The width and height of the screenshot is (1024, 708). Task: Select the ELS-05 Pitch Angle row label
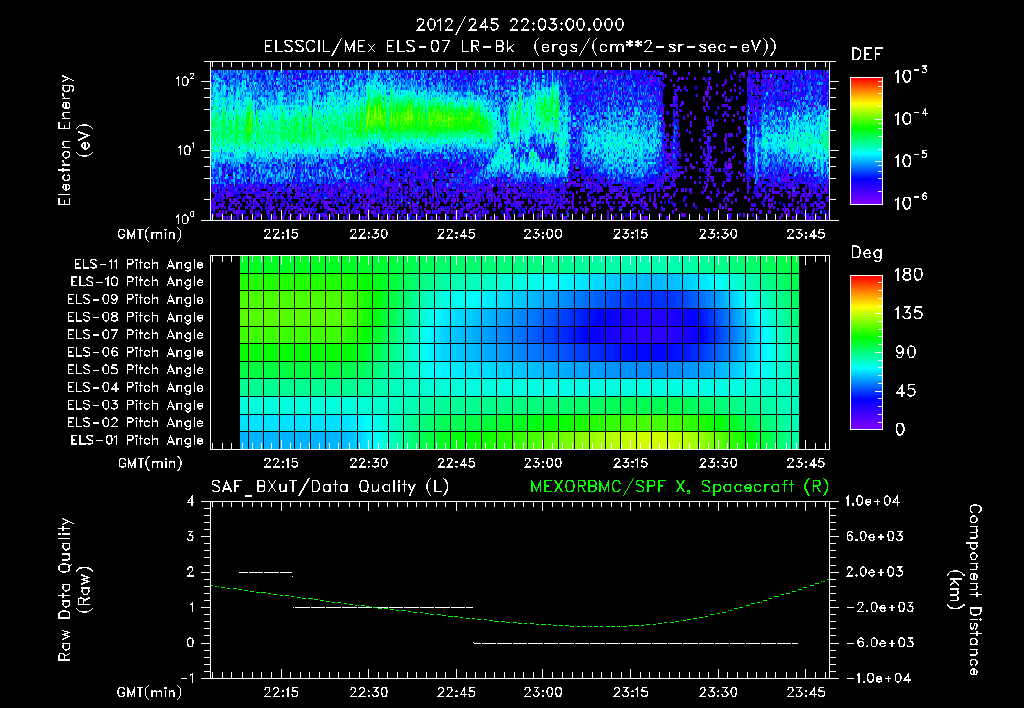pos(136,370)
